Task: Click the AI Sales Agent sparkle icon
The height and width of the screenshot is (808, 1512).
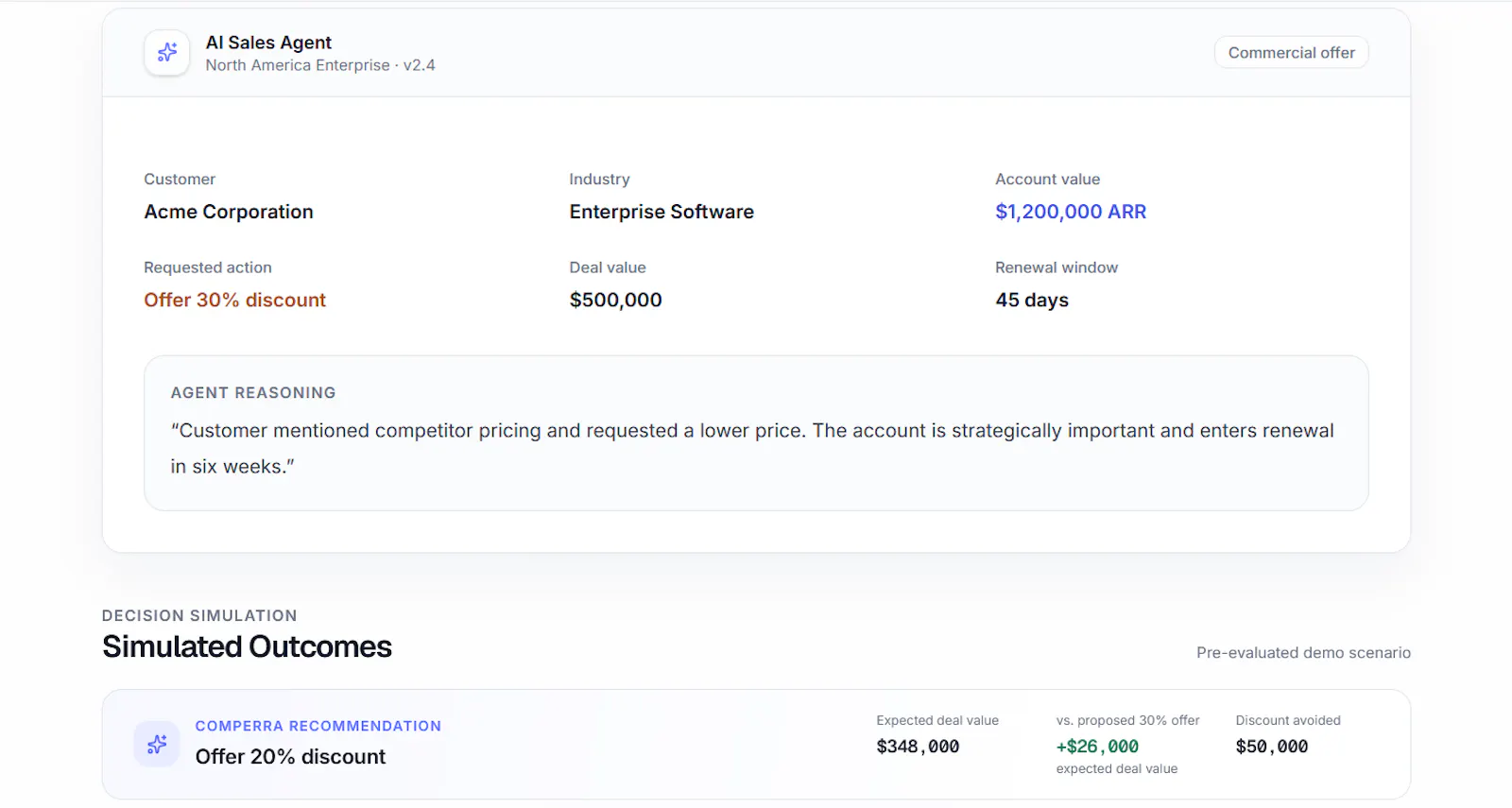Action: [167, 53]
